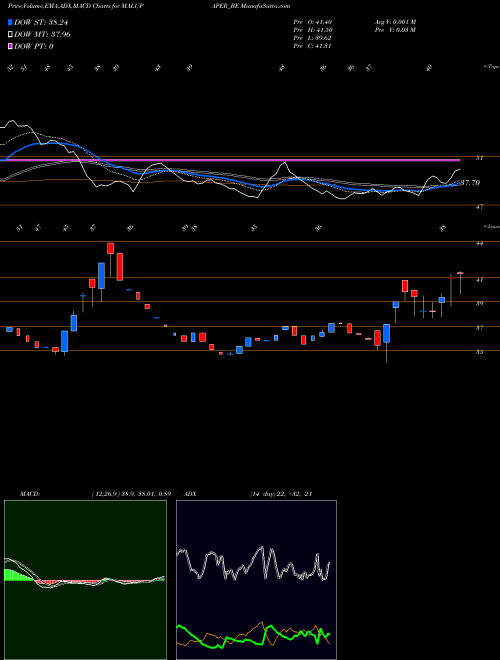Click the MACD panel title
Screen dimensions: 500x660
coord(30,494)
